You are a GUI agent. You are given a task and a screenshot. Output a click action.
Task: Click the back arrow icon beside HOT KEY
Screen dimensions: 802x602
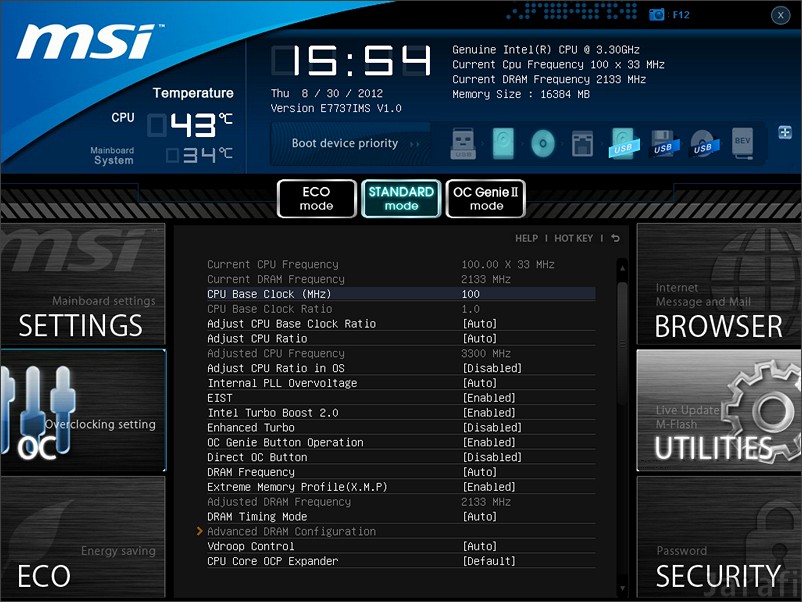pos(615,238)
